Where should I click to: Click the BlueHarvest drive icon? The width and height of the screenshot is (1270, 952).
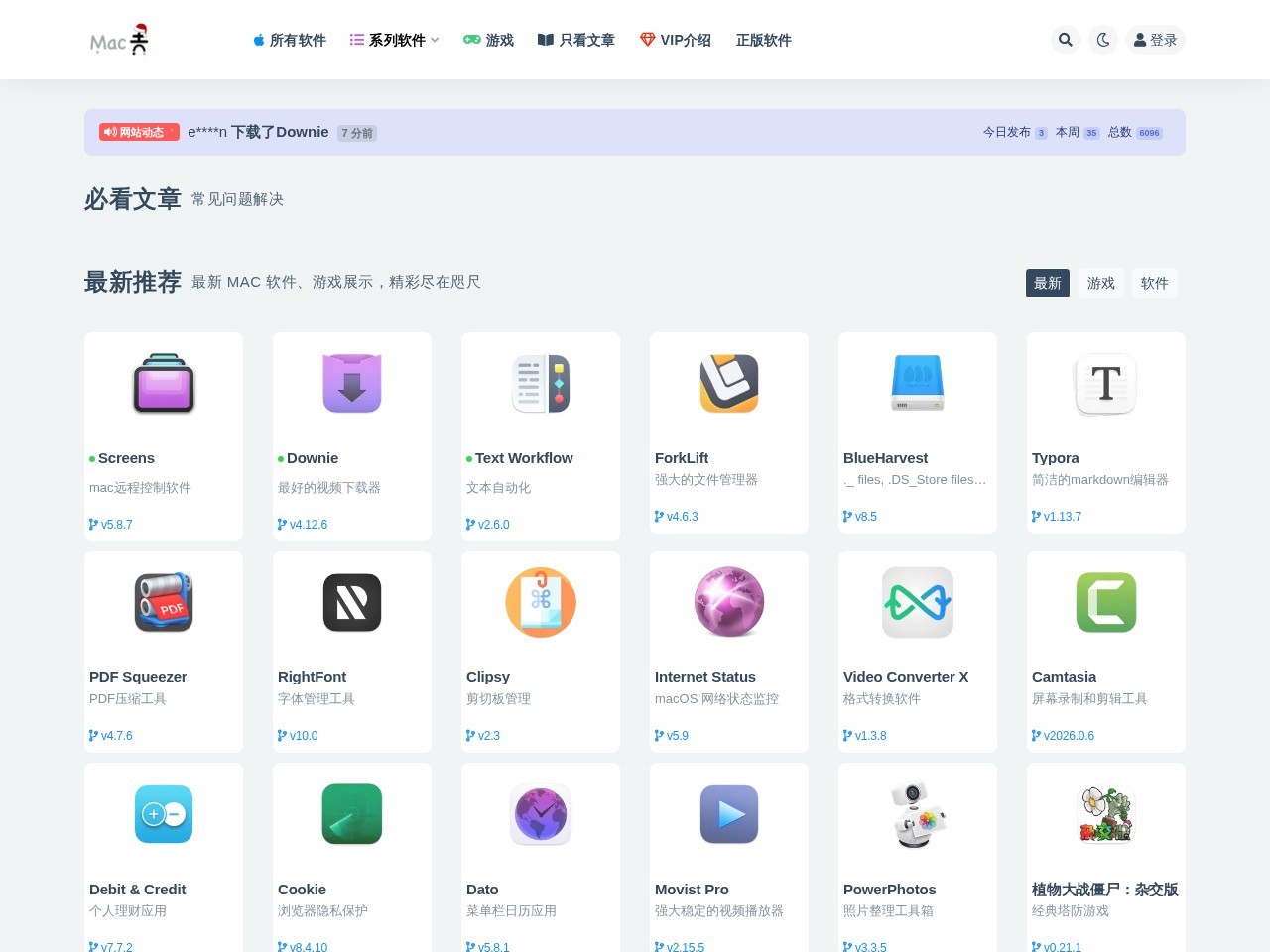click(x=918, y=383)
